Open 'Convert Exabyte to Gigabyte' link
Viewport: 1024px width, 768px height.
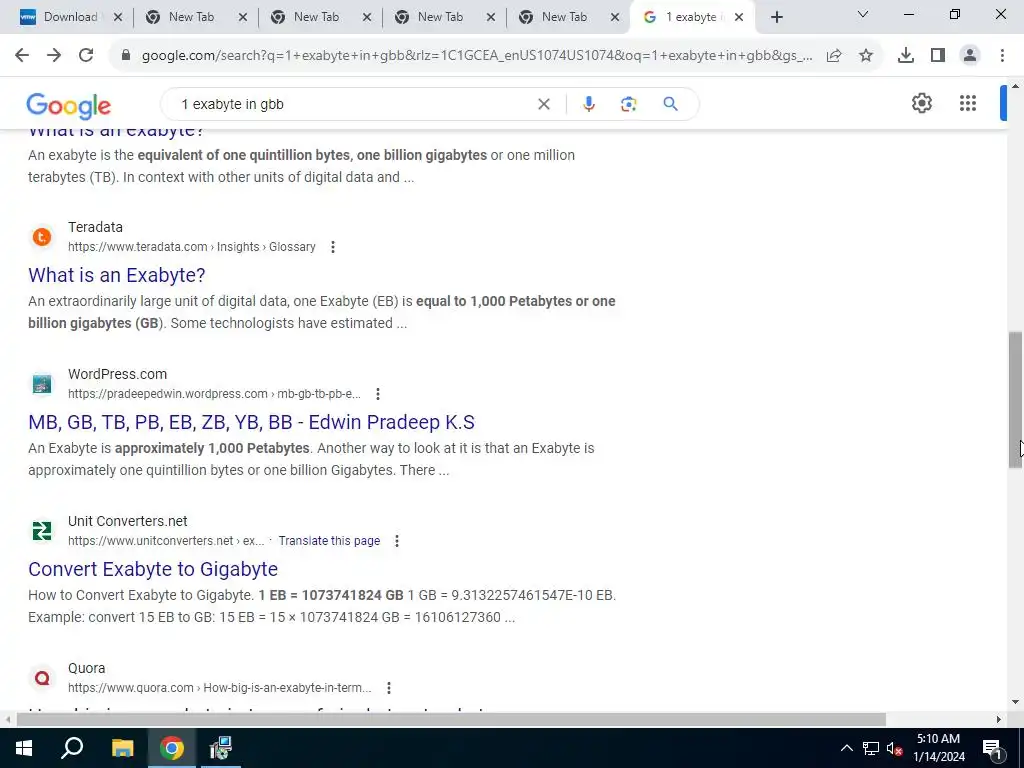(153, 569)
